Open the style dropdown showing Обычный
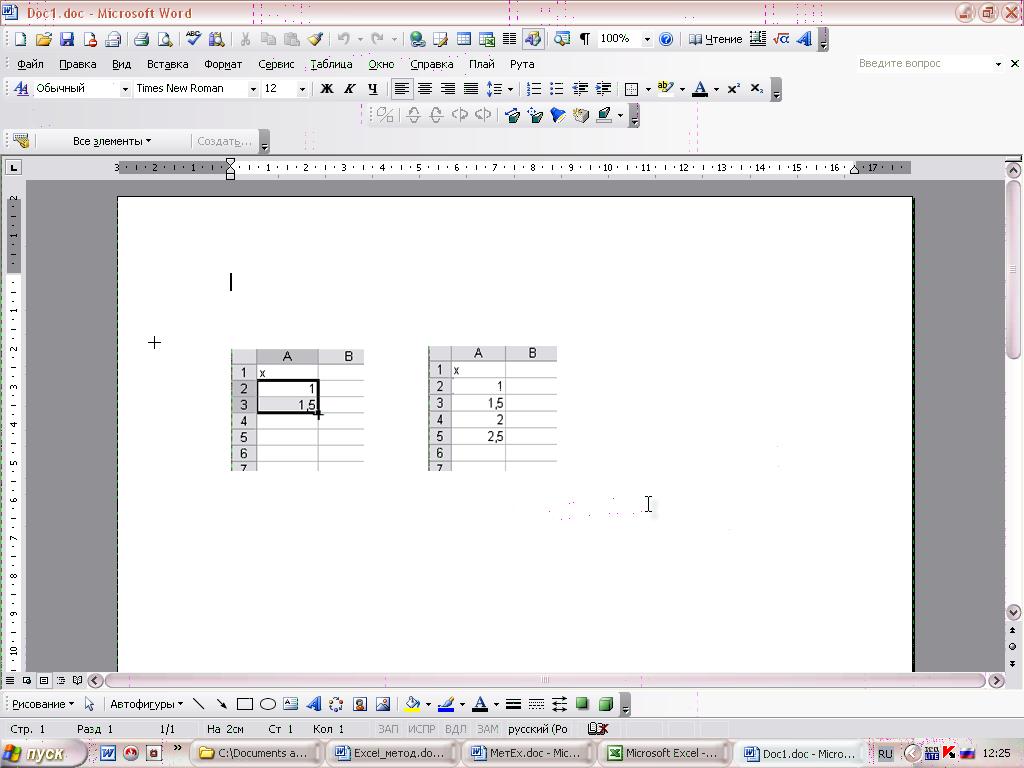This screenshot has width=1024, height=768. pyautogui.click(x=125, y=89)
